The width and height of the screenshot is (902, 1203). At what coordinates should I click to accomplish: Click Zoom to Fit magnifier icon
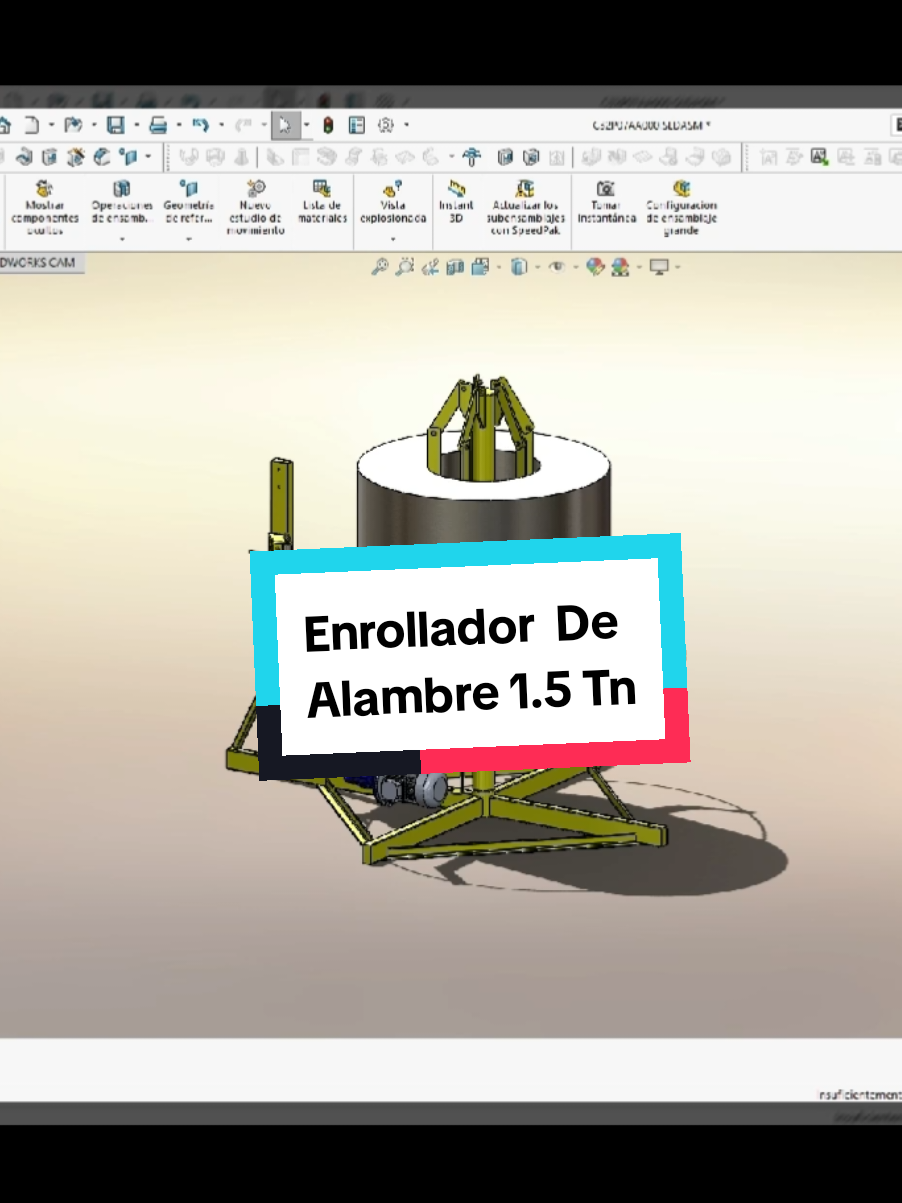379,267
